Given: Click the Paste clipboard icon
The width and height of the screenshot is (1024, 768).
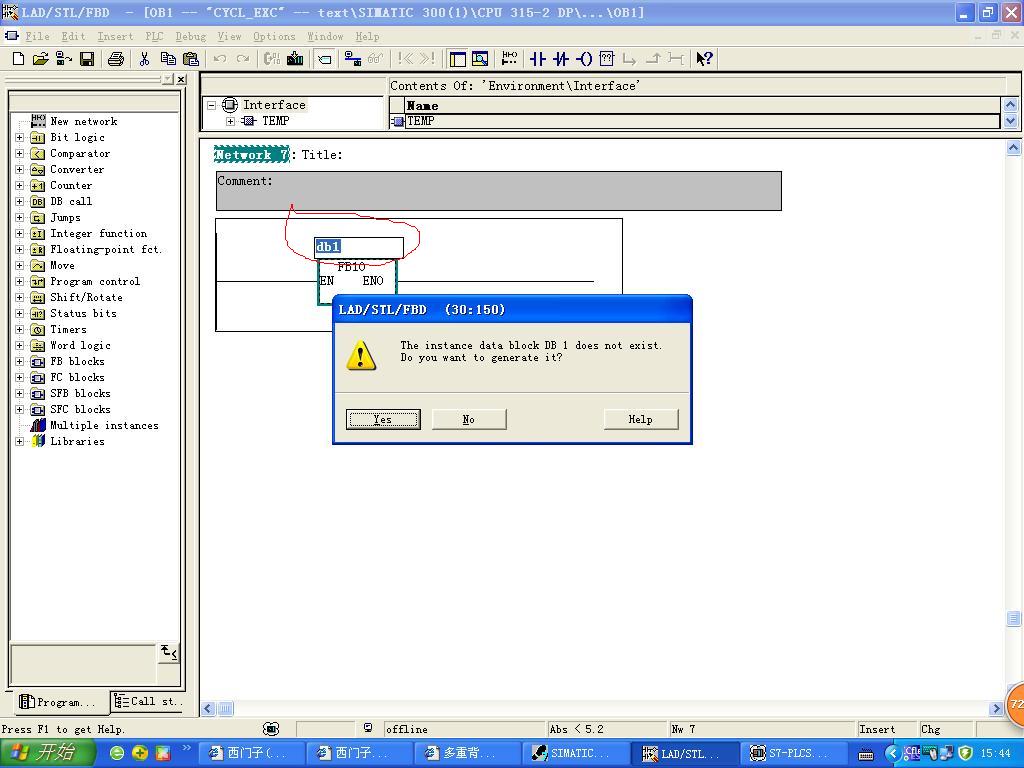Looking at the screenshot, I should point(191,59).
